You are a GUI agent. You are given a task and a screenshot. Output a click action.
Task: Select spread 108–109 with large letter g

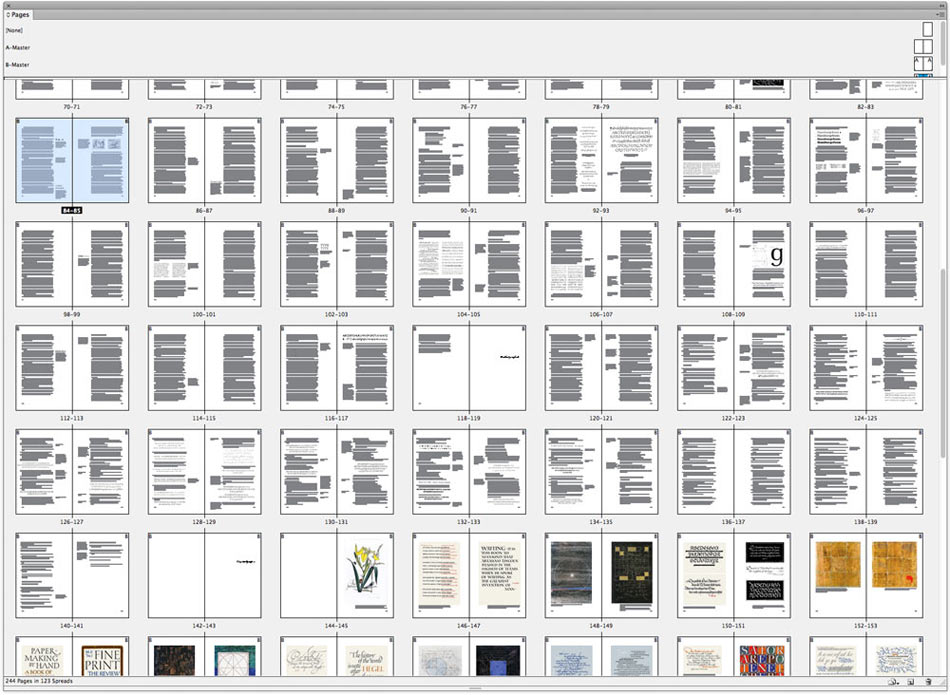(x=733, y=263)
